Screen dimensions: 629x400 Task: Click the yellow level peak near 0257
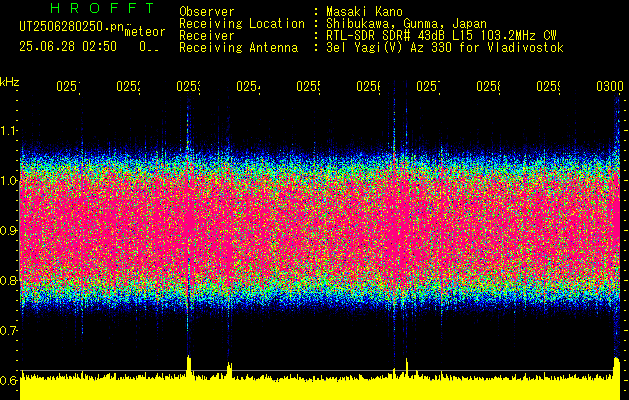[407, 367]
